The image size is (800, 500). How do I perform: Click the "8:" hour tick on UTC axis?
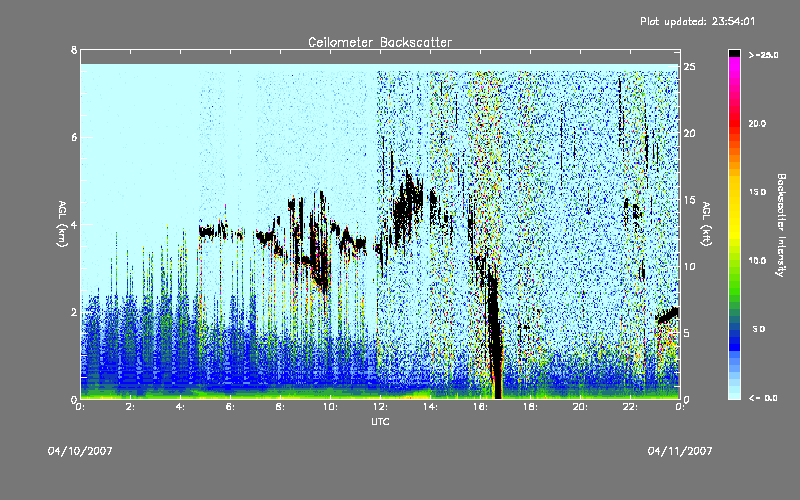[280, 407]
